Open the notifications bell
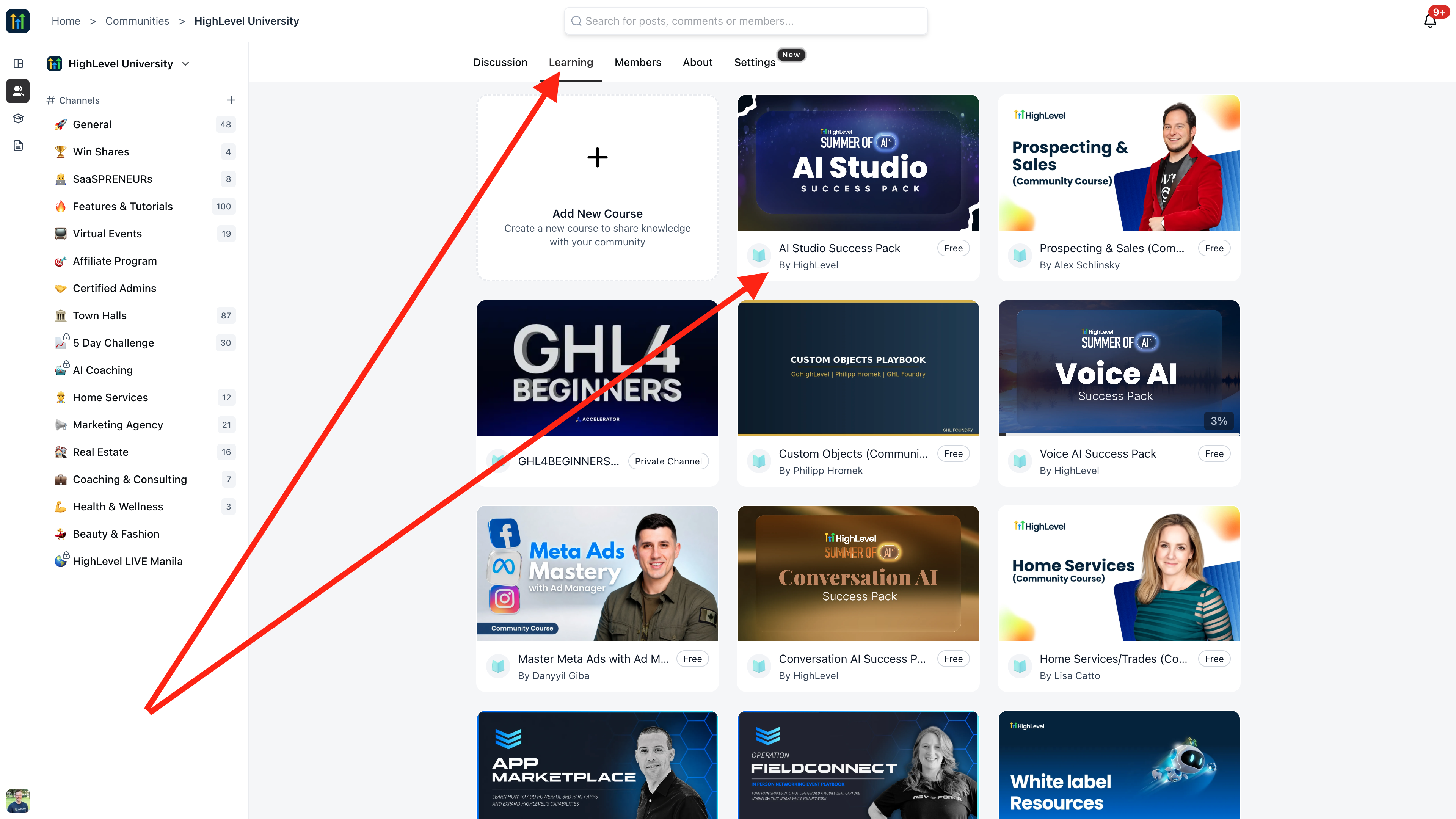 [x=1430, y=21]
